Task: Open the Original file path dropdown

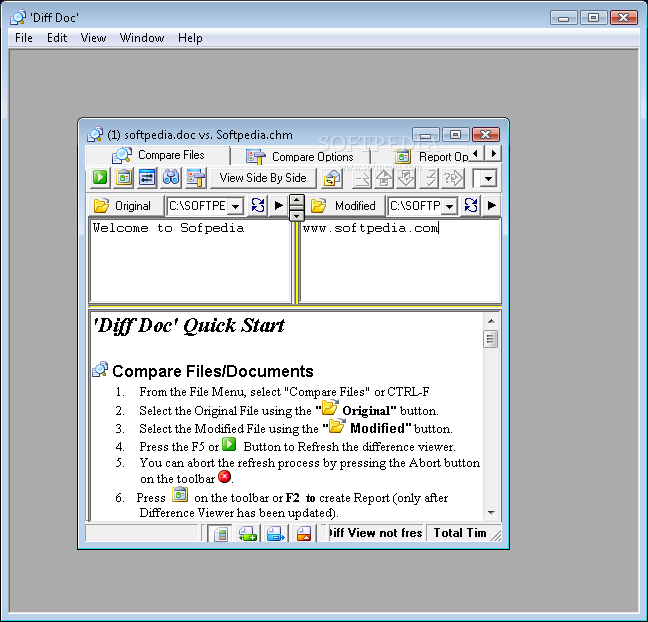Action: coord(236,206)
